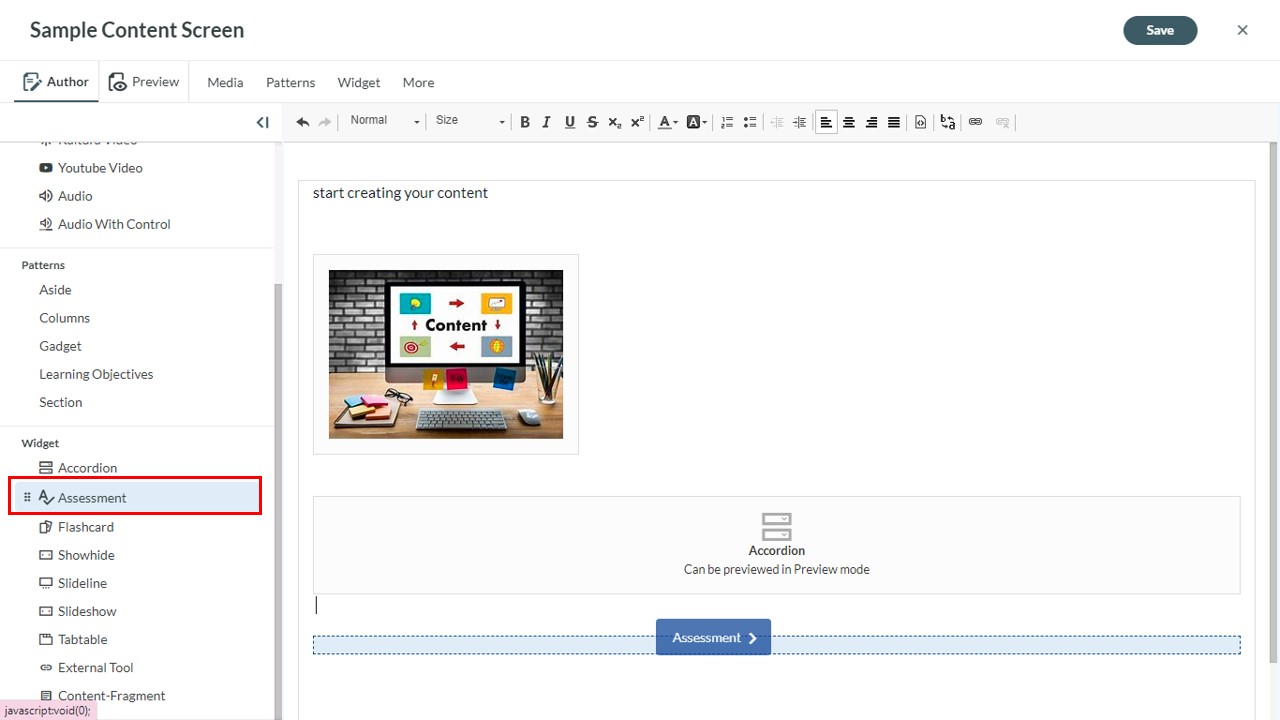1280x720 pixels.
Task: Click the Assessment widget icon in sidebar
Action: 46,497
